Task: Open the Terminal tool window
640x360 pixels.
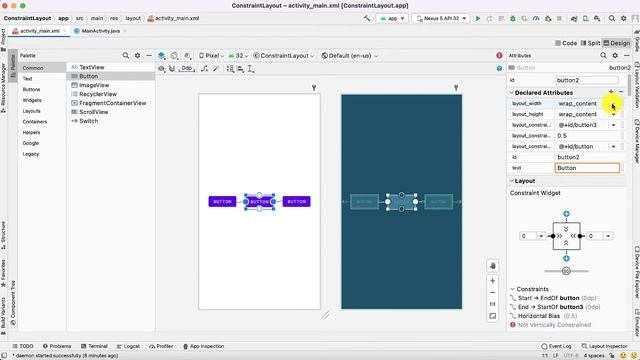Action: [x=94, y=346]
